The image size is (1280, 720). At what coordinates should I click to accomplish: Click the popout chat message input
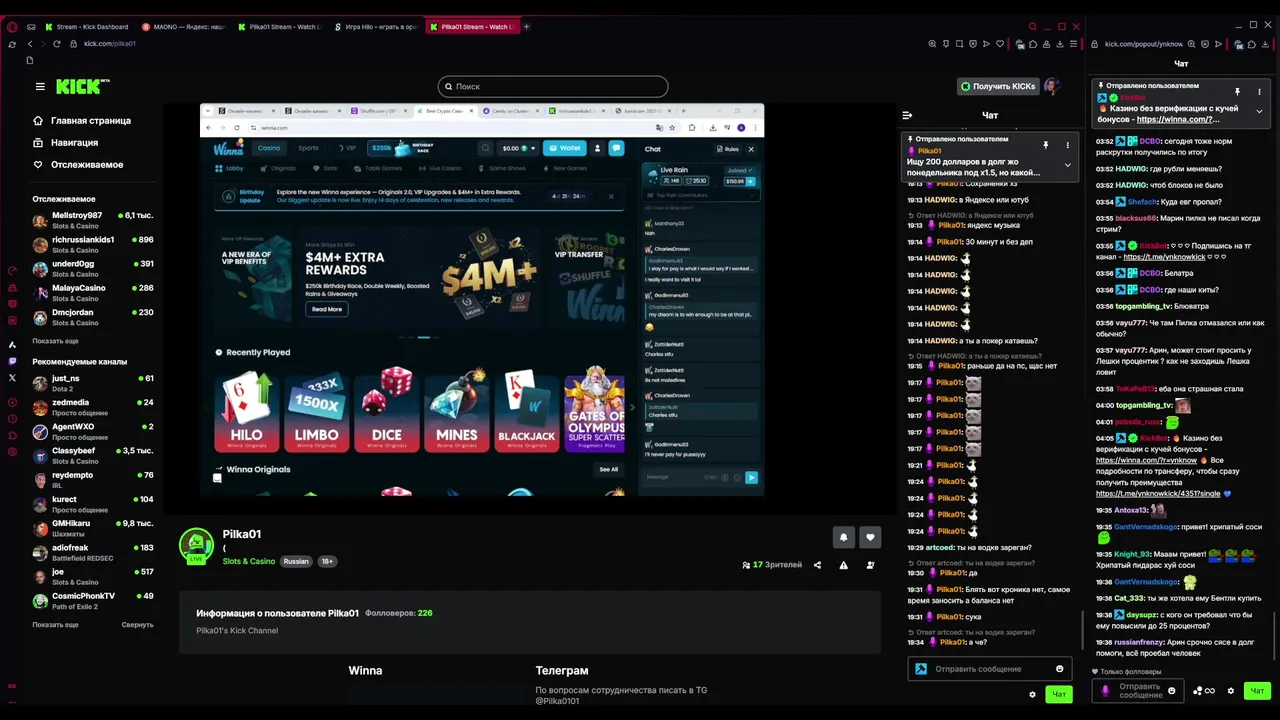click(x=1138, y=691)
